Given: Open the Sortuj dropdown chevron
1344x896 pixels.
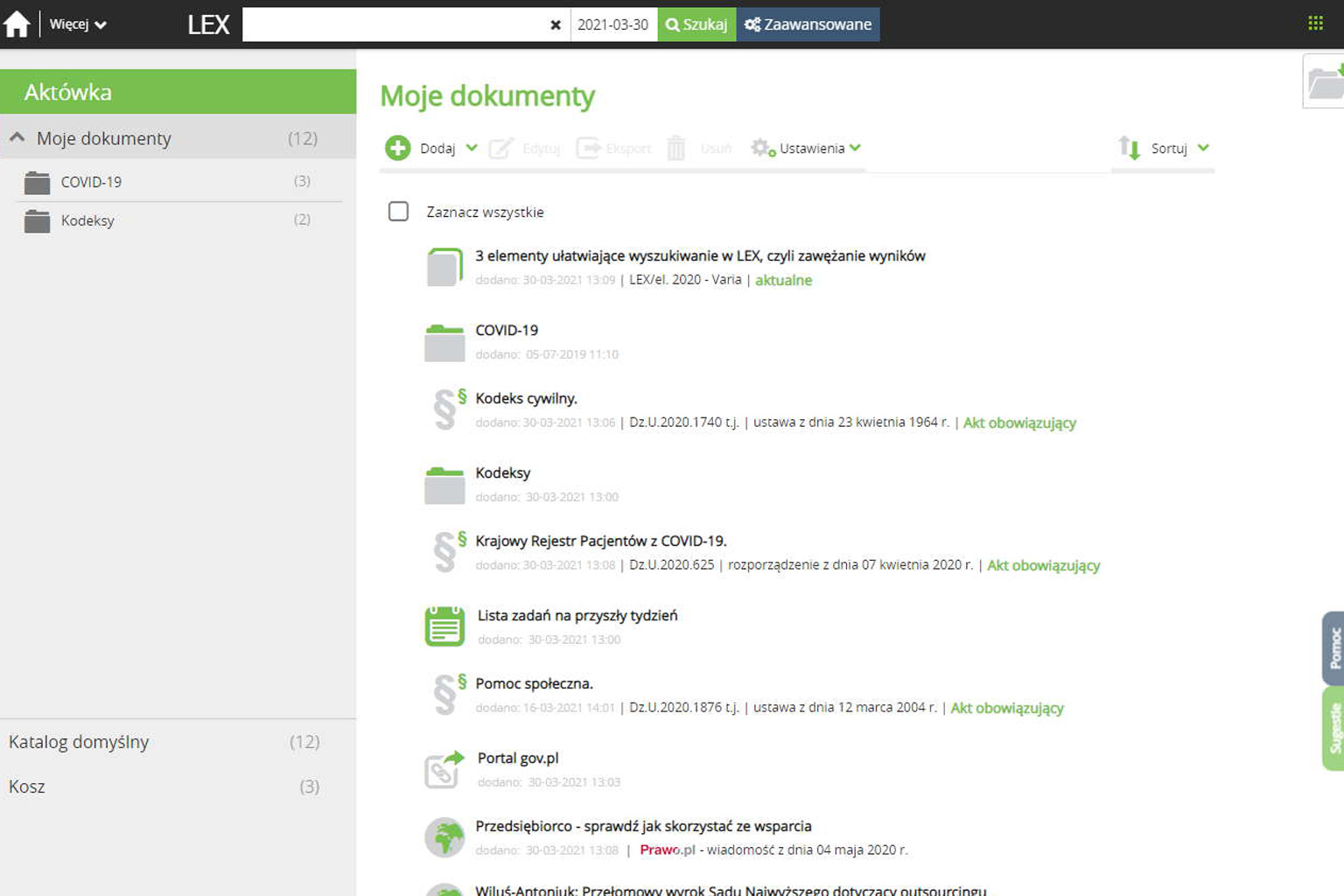Looking at the screenshot, I should coord(1203,148).
